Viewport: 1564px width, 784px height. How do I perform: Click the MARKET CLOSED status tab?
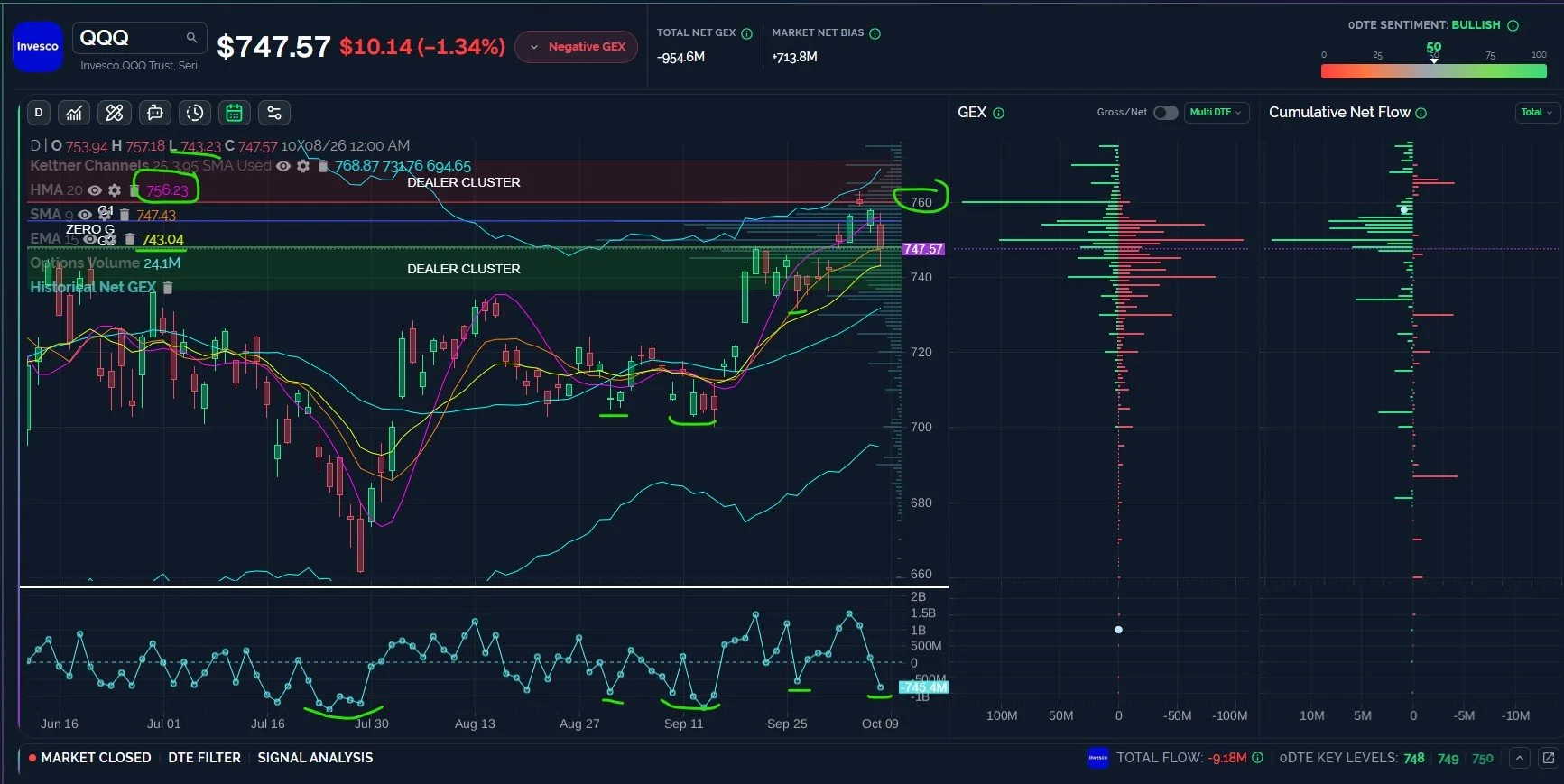point(89,758)
